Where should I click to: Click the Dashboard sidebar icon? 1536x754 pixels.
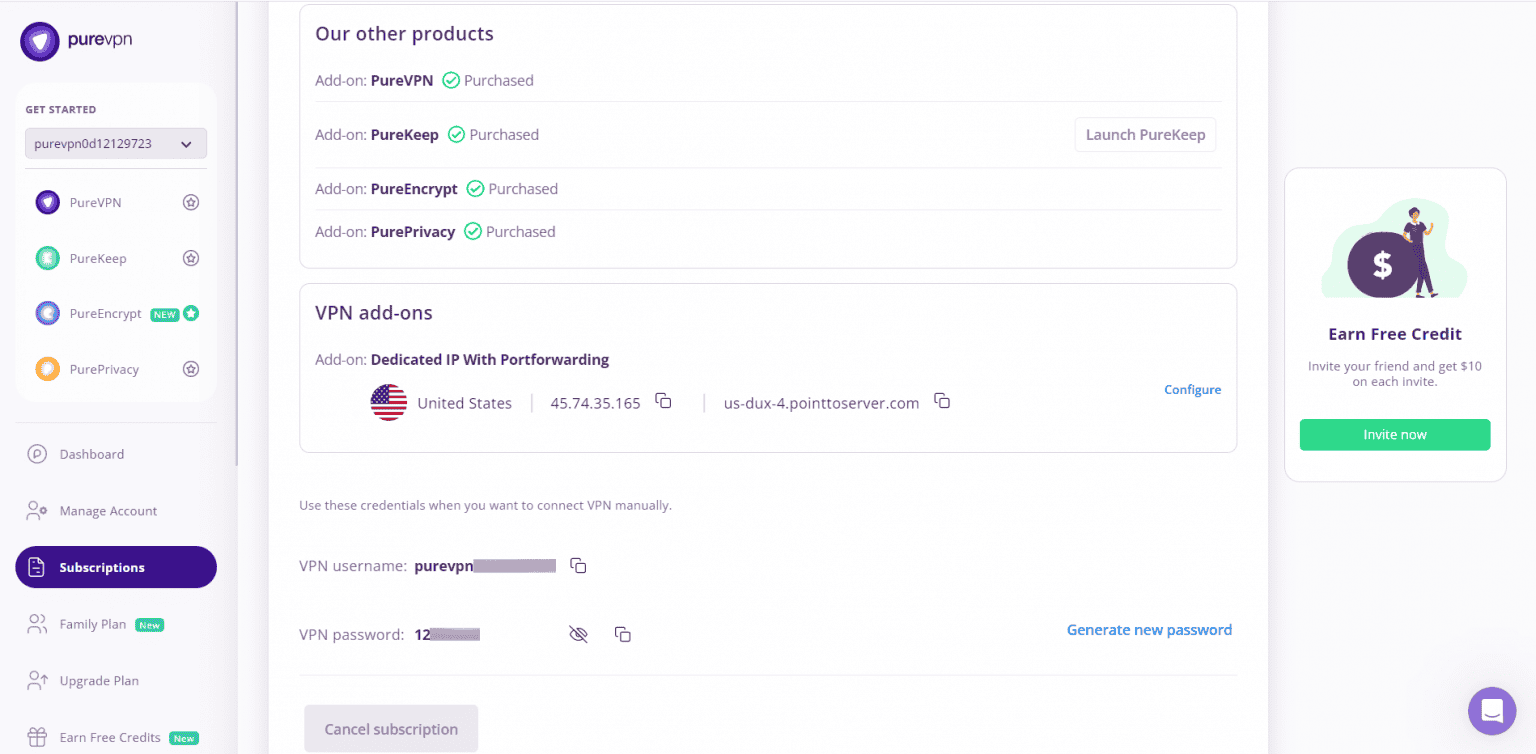[37, 454]
